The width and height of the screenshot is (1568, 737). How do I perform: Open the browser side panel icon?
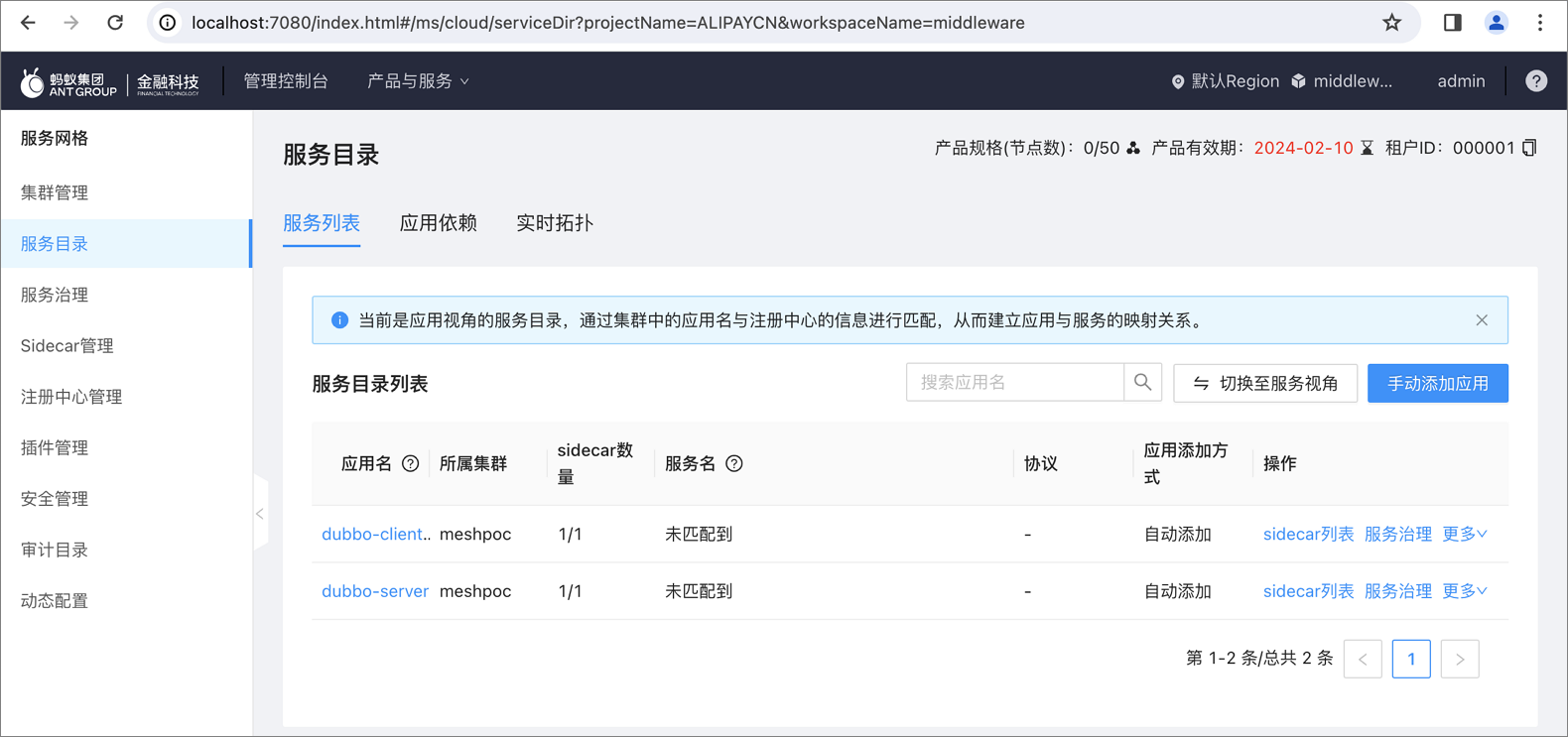pos(1452,22)
